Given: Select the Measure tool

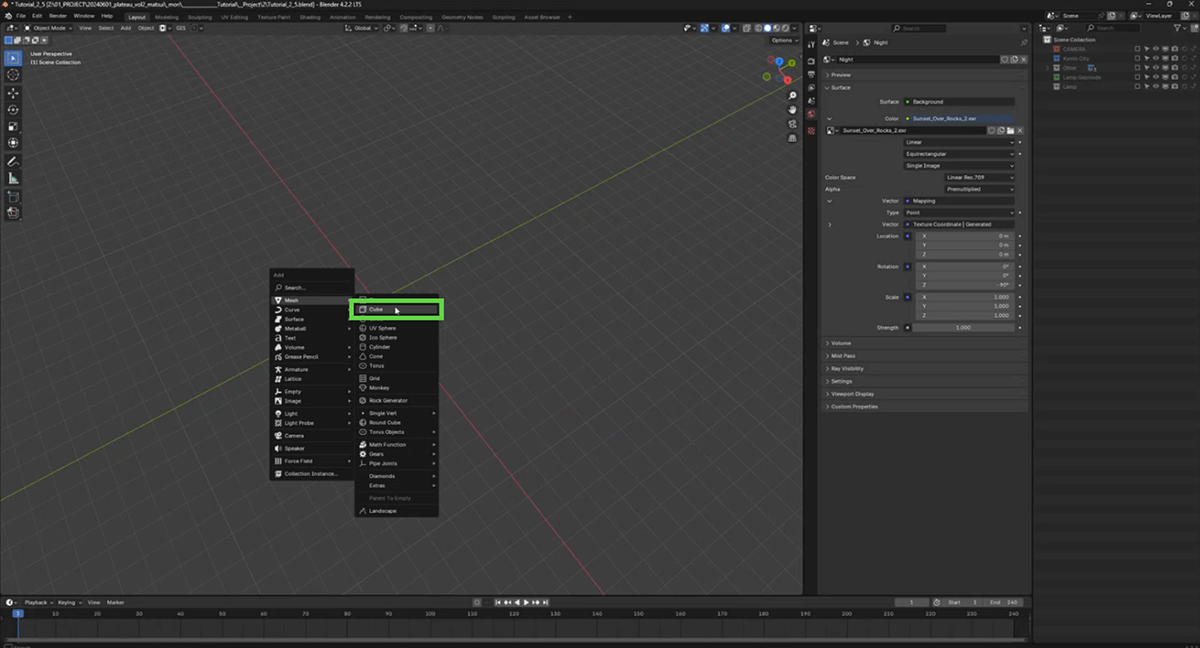Looking at the screenshot, I should [x=13, y=178].
